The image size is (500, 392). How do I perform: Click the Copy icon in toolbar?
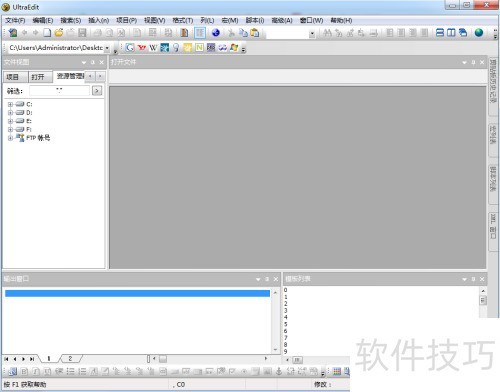[x=243, y=33]
